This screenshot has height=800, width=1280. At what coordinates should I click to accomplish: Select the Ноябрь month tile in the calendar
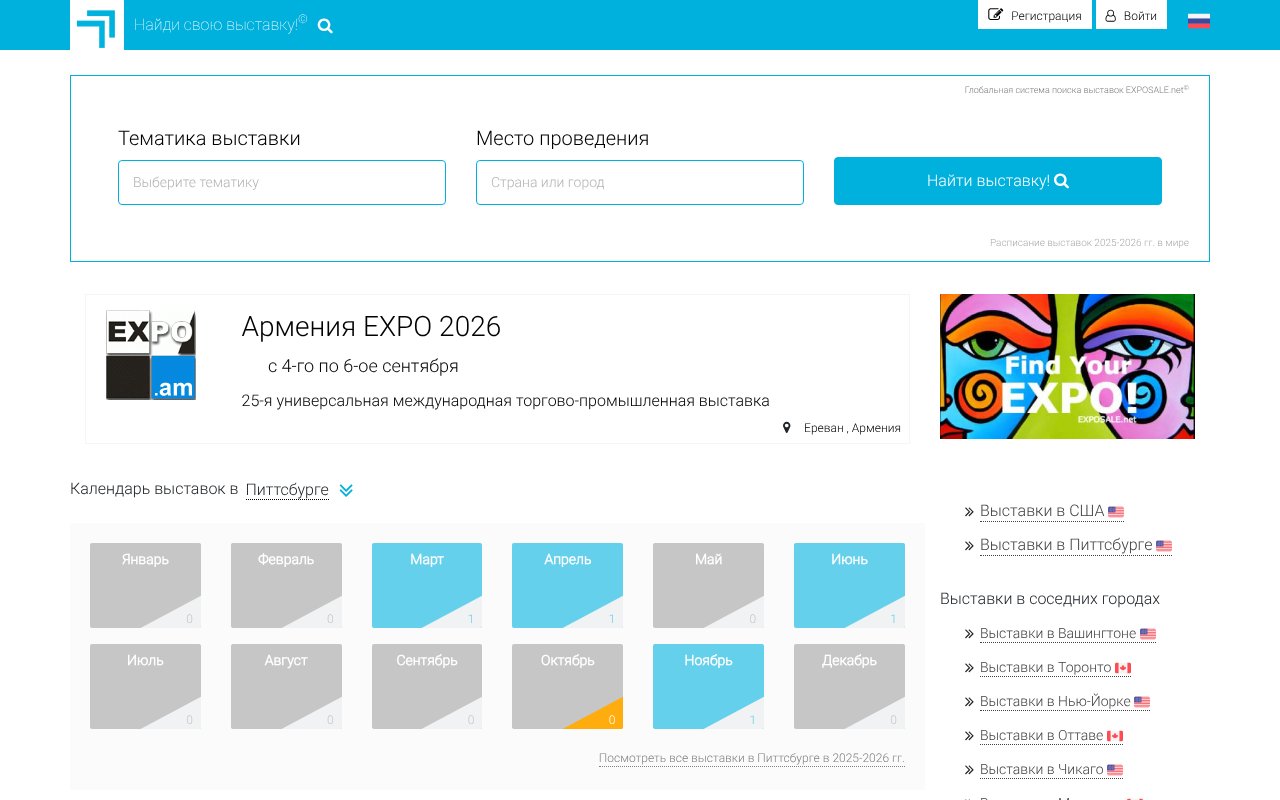click(708, 686)
